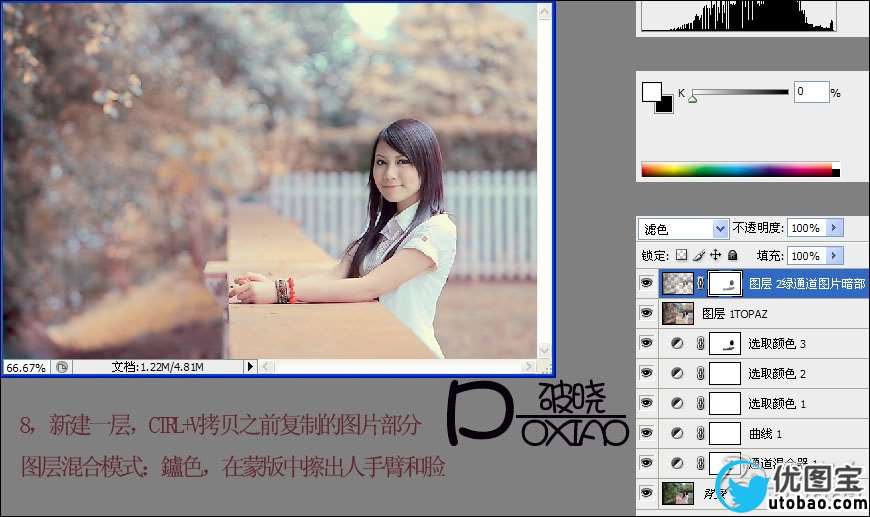870x517 pixels.
Task: Click the 图层 1TOPAZ layer thumbnail
Action: point(677,313)
